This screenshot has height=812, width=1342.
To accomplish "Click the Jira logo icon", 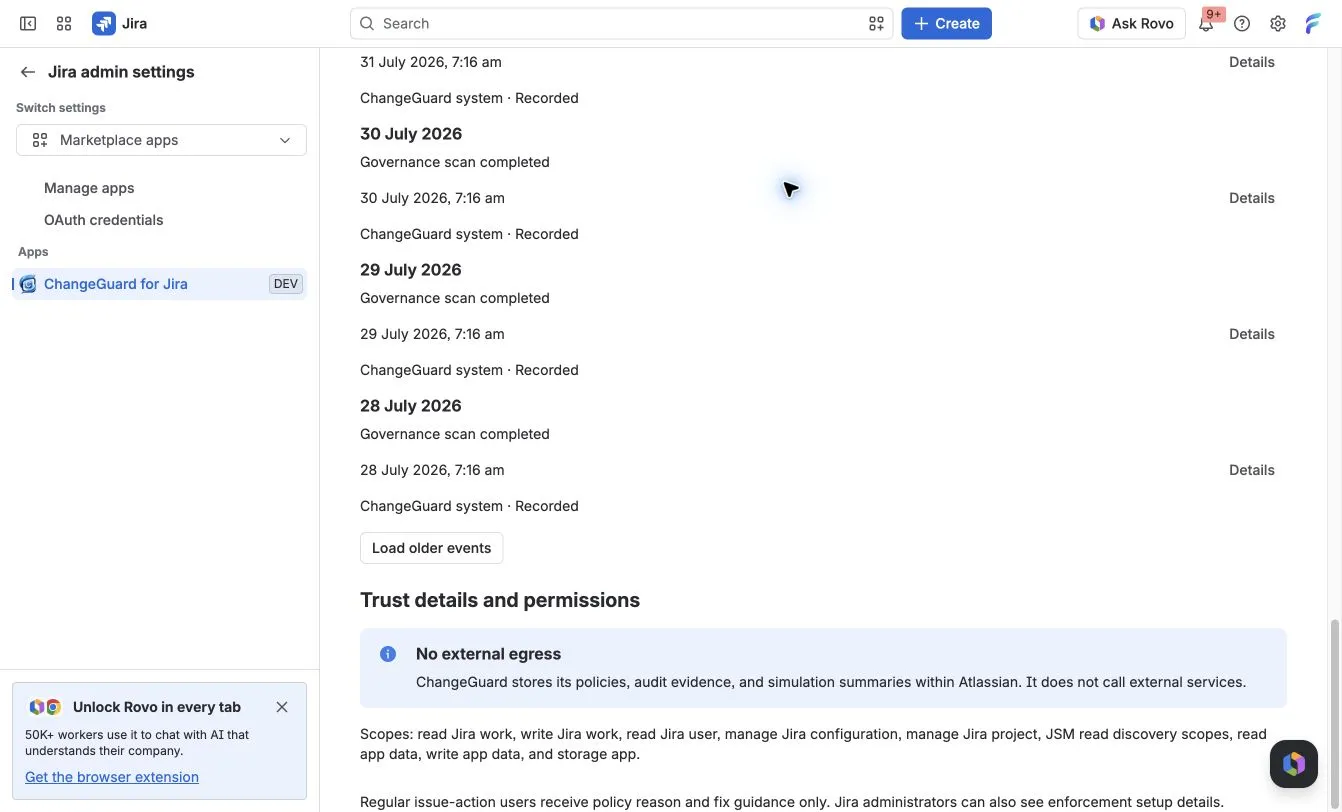I will tap(104, 23).
